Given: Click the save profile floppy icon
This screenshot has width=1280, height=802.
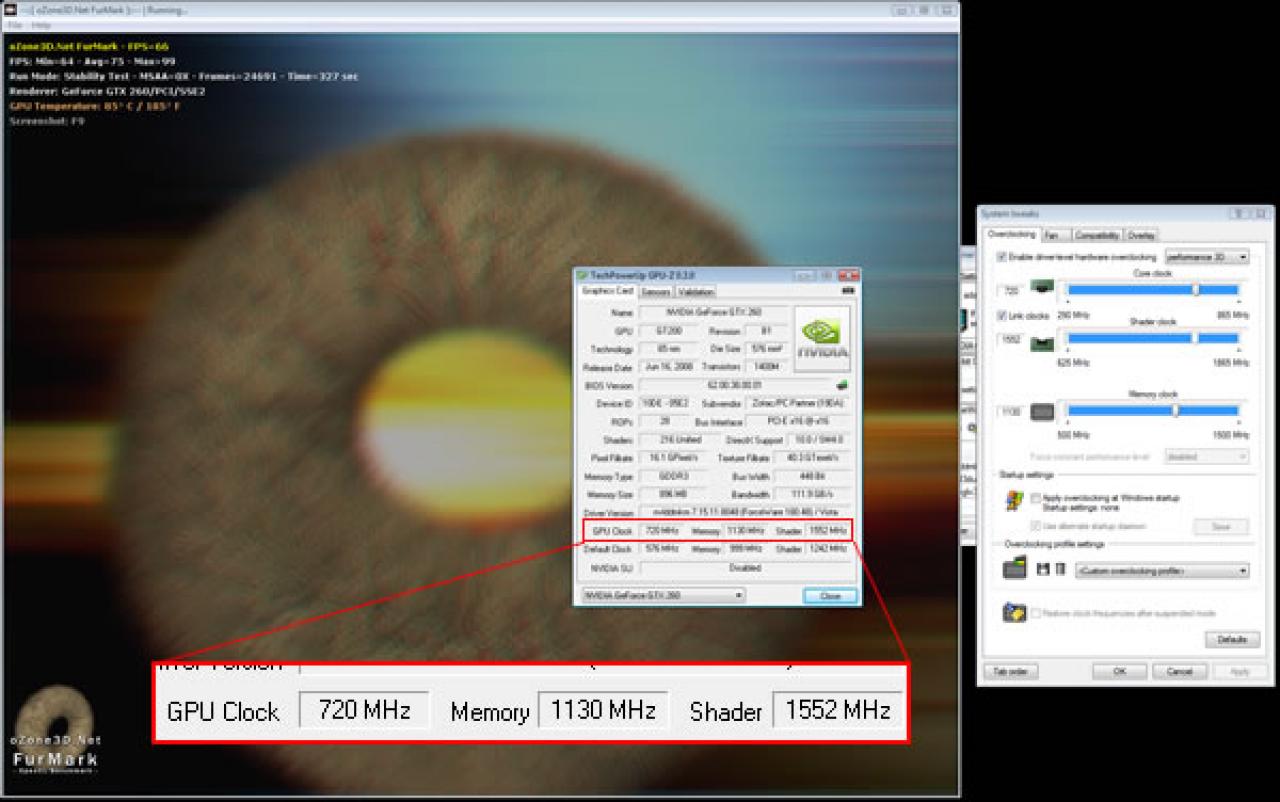Looking at the screenshot, I should (x=1043, y=569).
